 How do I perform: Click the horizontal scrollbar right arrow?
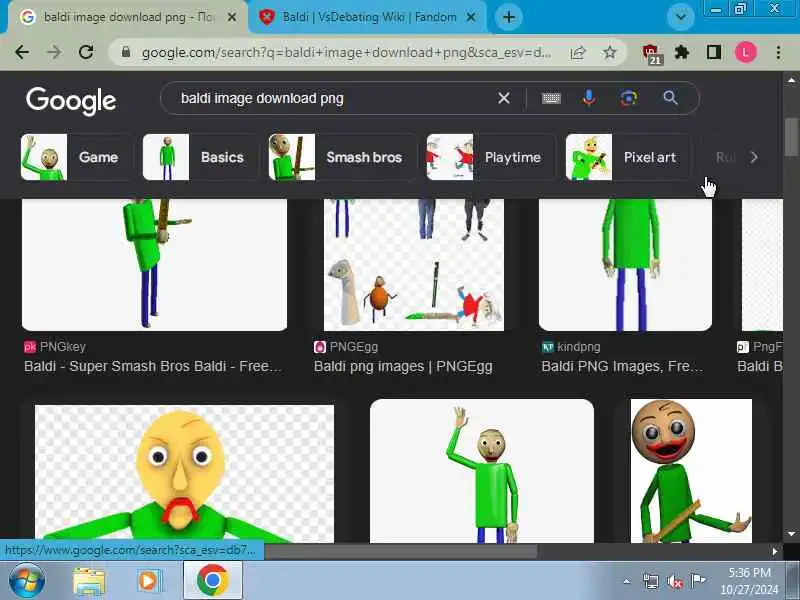[775, 551]
